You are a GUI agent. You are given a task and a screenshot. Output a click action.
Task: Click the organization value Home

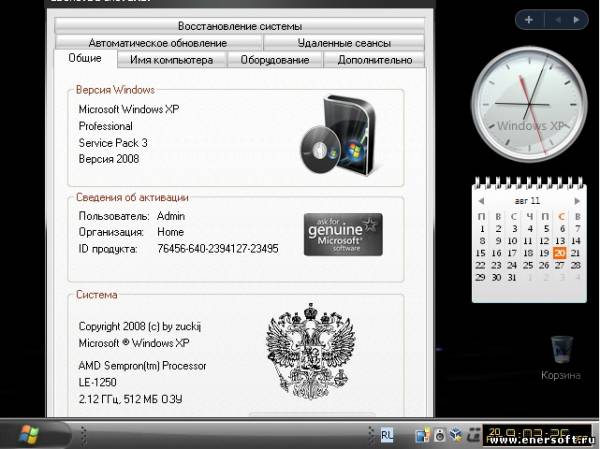tap(170, 232)
